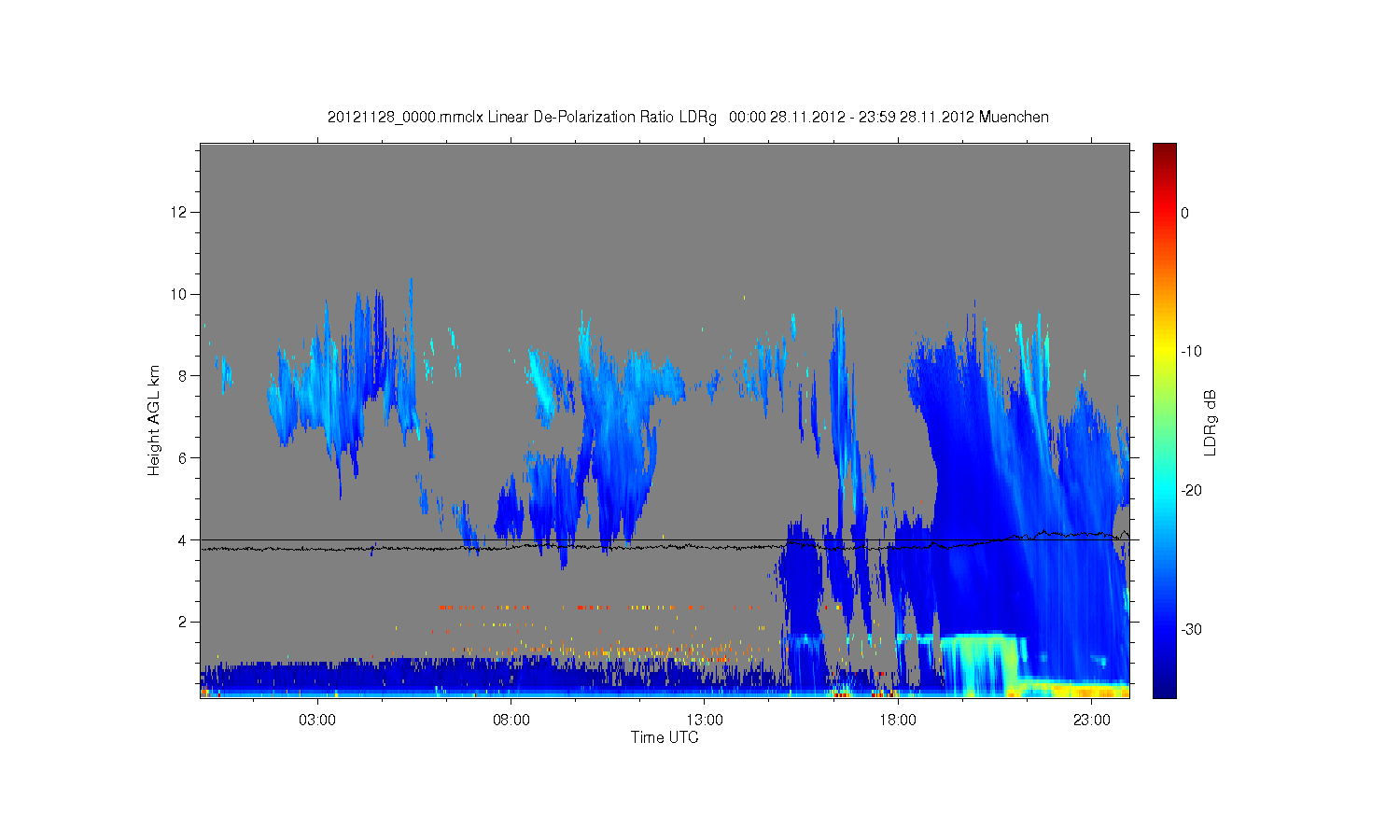Click the height tick label 10
Screen dimensions: 1400x840
point(179,294)
